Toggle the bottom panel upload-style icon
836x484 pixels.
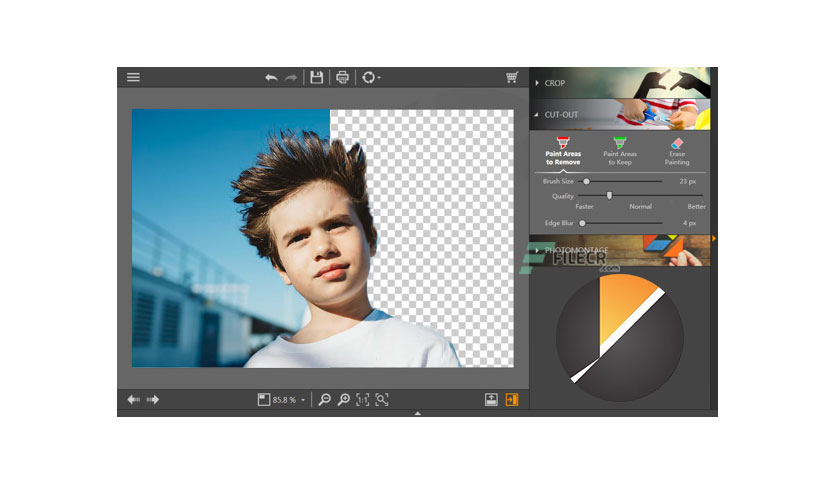(491, 399)
